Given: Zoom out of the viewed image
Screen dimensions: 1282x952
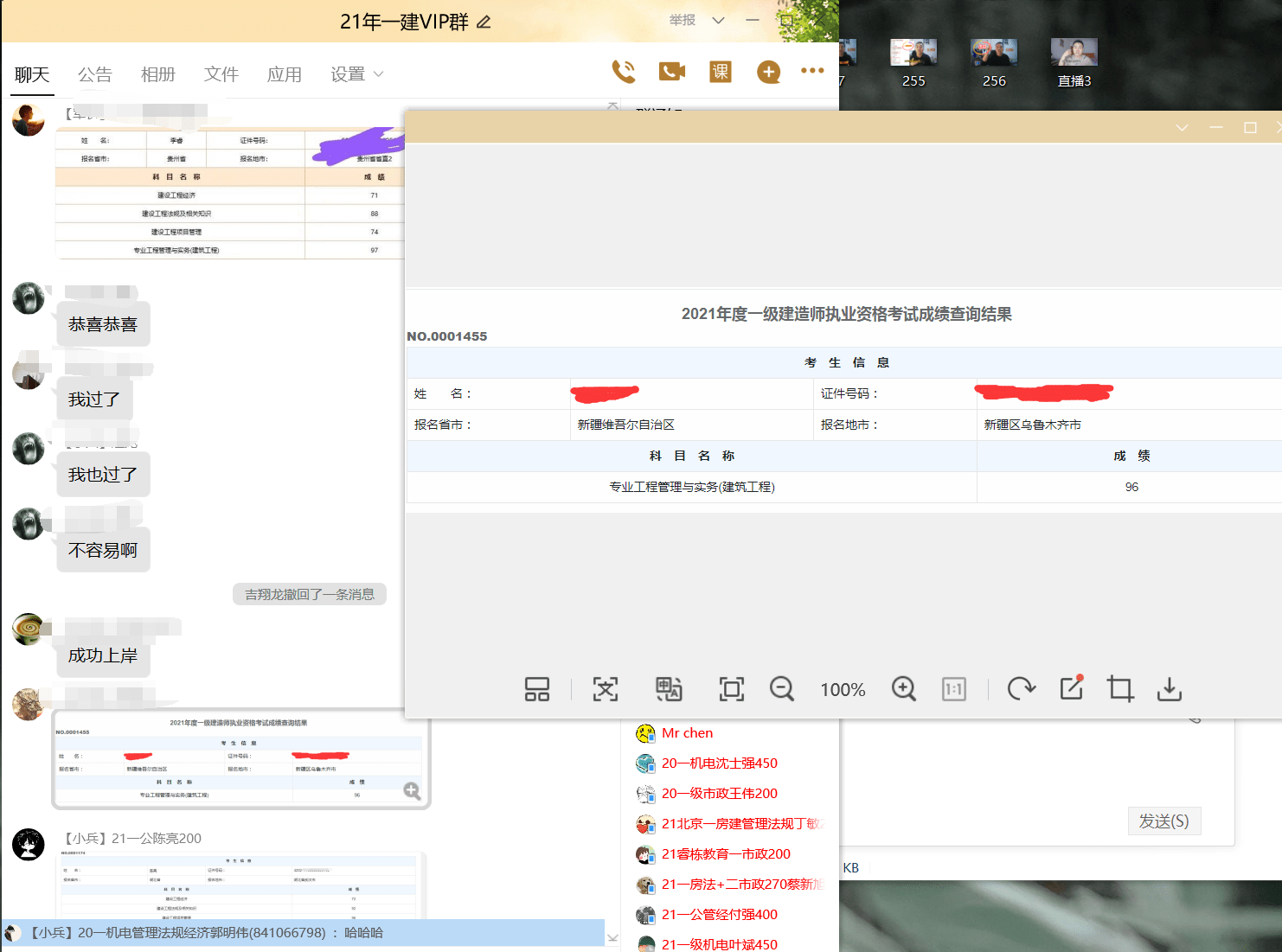Looking at the screenshot, I should click(x=781, y=689).
